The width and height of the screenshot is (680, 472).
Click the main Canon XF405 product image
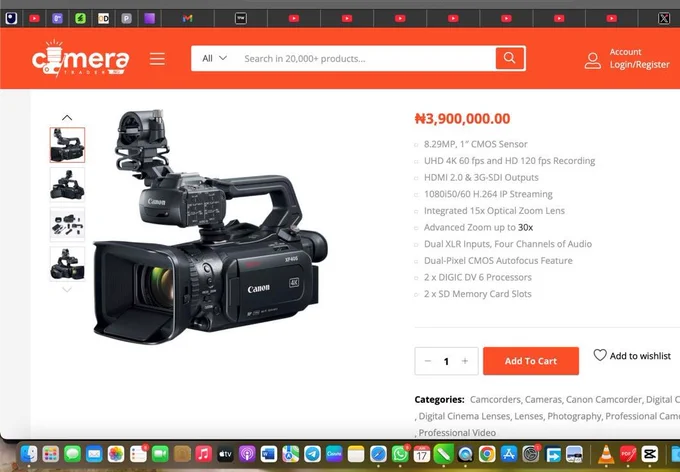pos(210,226)
